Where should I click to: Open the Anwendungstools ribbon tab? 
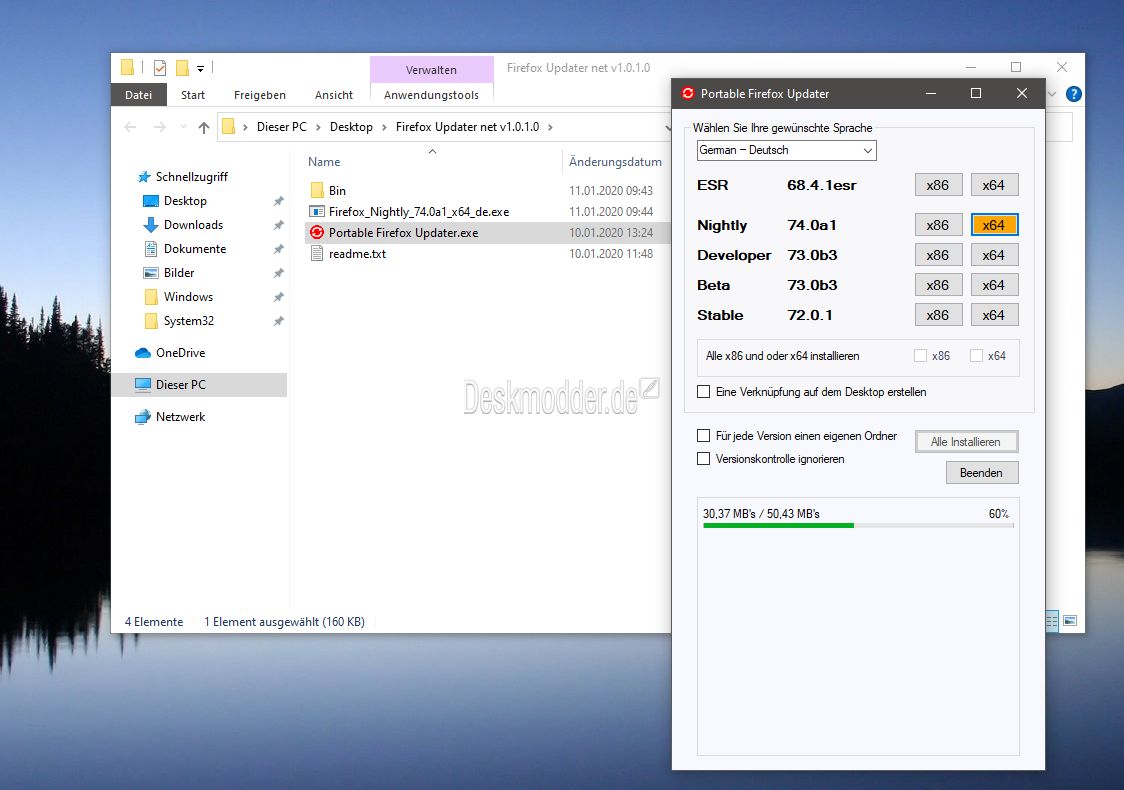(x=432, y=95)
